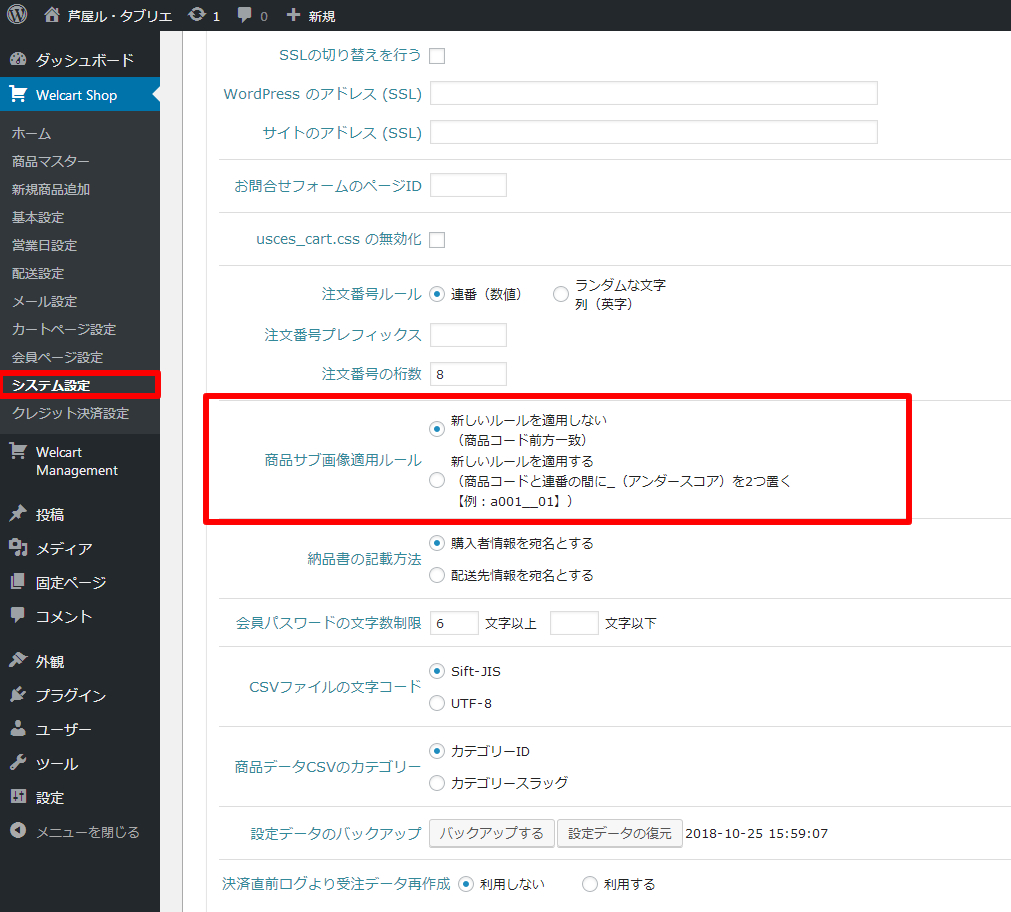Select ランダムな文字列（英字） radio option

click(561, 294)
